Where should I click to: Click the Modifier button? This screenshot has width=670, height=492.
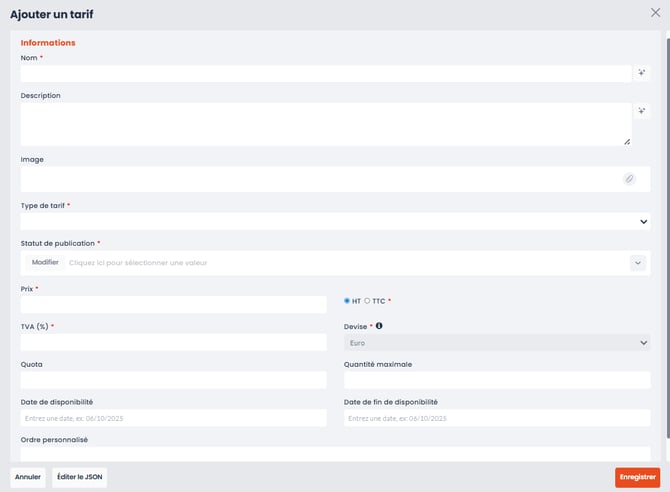45,262
